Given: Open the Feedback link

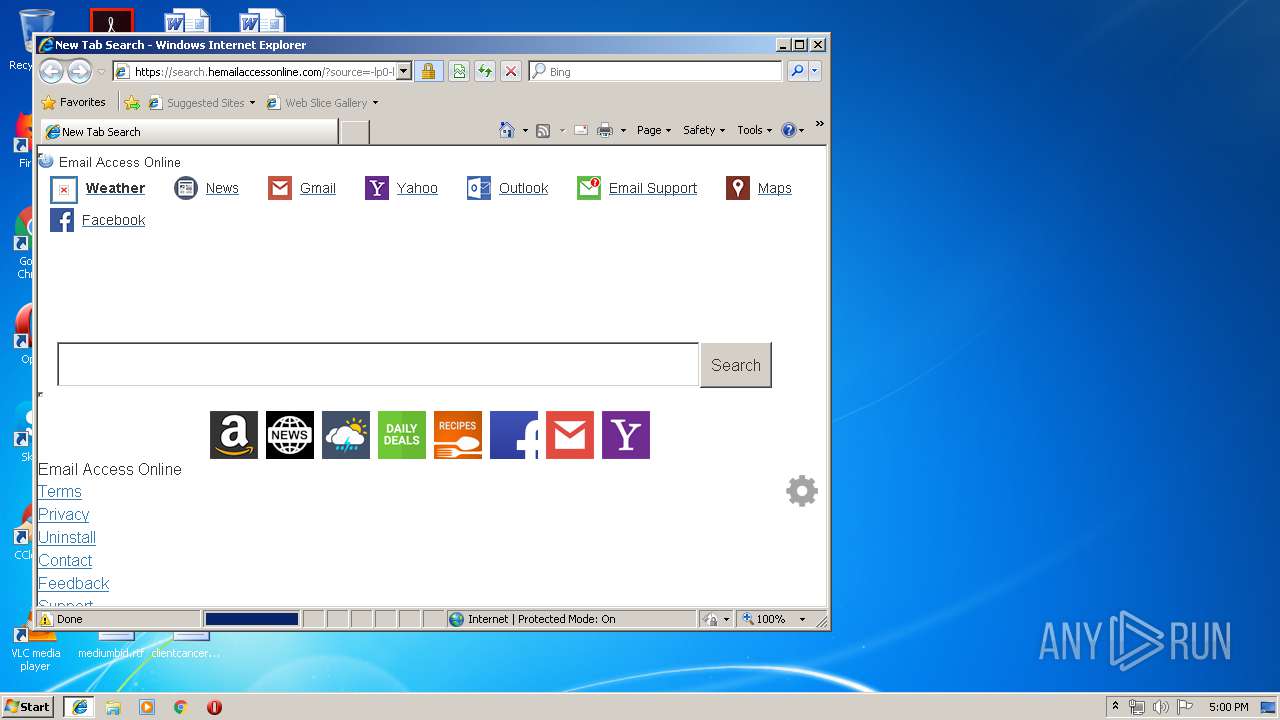Looking at the screenshot, I should 74,584.
